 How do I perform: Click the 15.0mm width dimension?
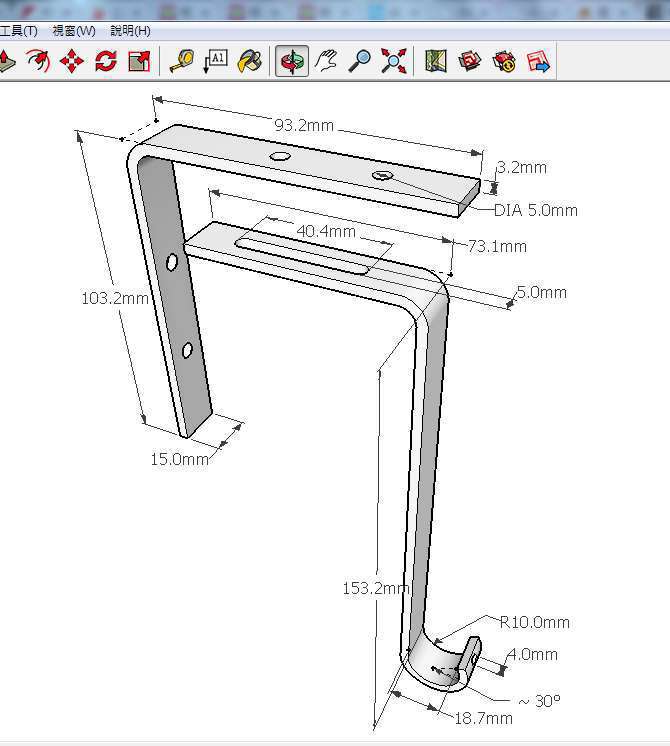pyautogui.click(x=180, y=459)
